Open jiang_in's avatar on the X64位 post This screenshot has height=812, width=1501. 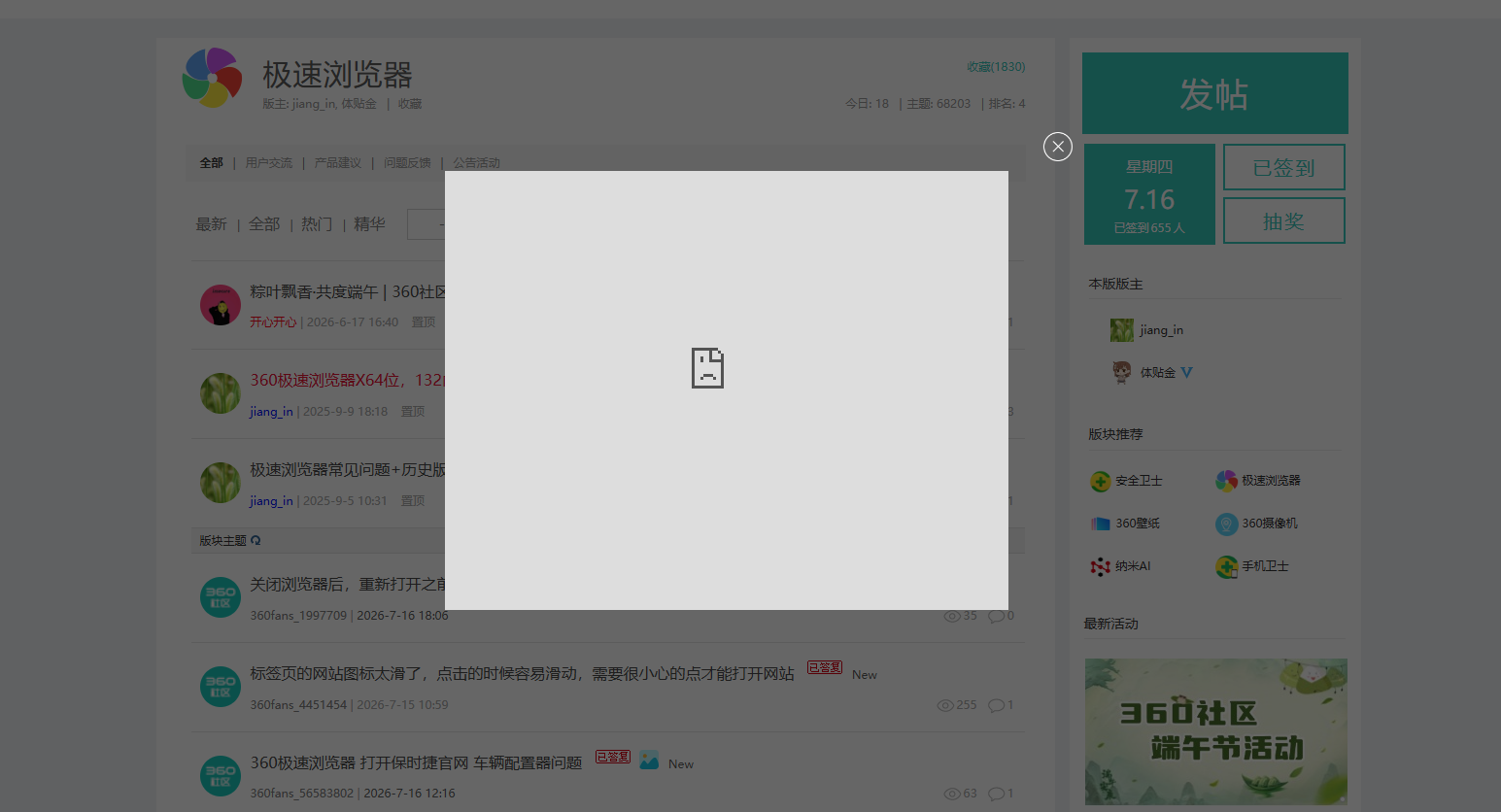click(x=221, y=393)
